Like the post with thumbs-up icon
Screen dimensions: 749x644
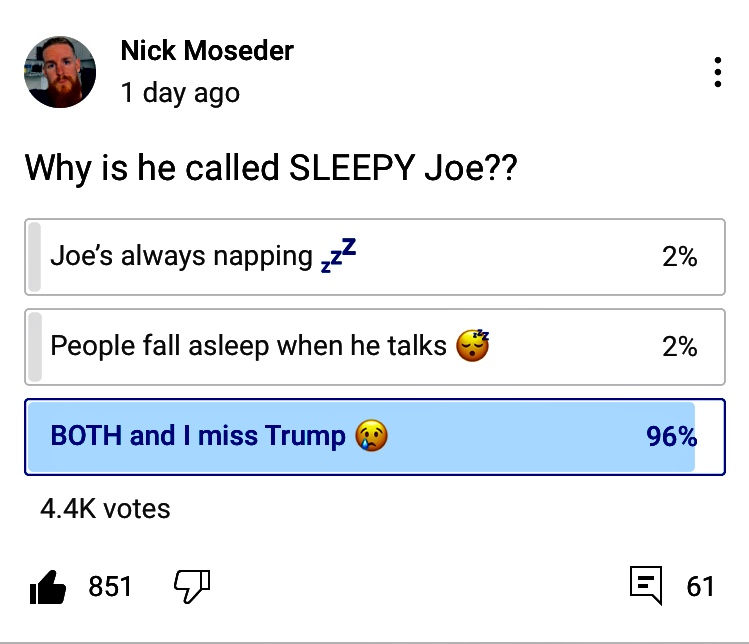47,587
